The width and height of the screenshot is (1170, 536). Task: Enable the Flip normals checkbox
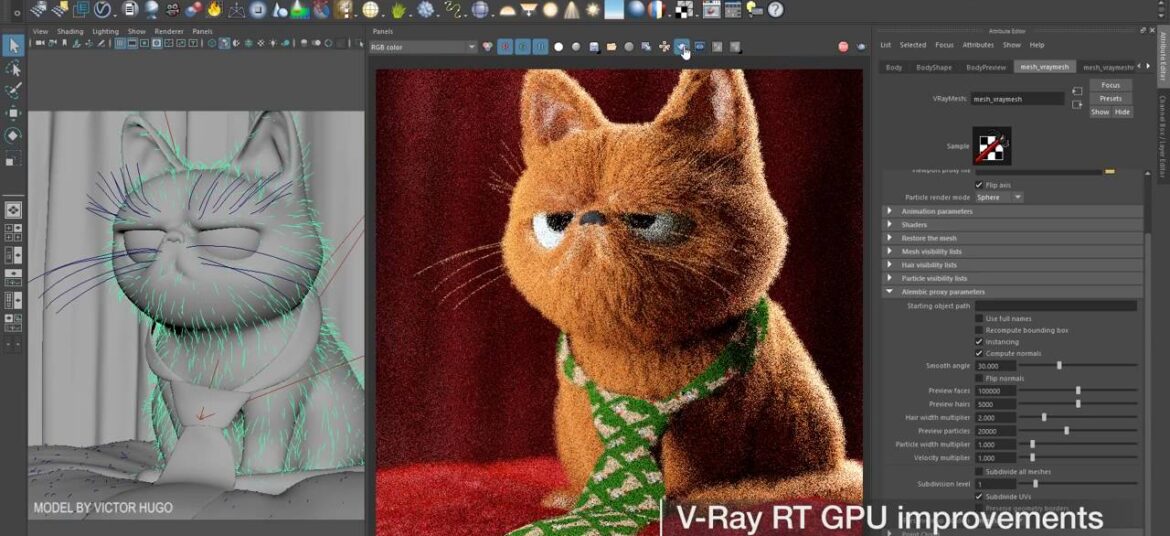tap(979, 378)
